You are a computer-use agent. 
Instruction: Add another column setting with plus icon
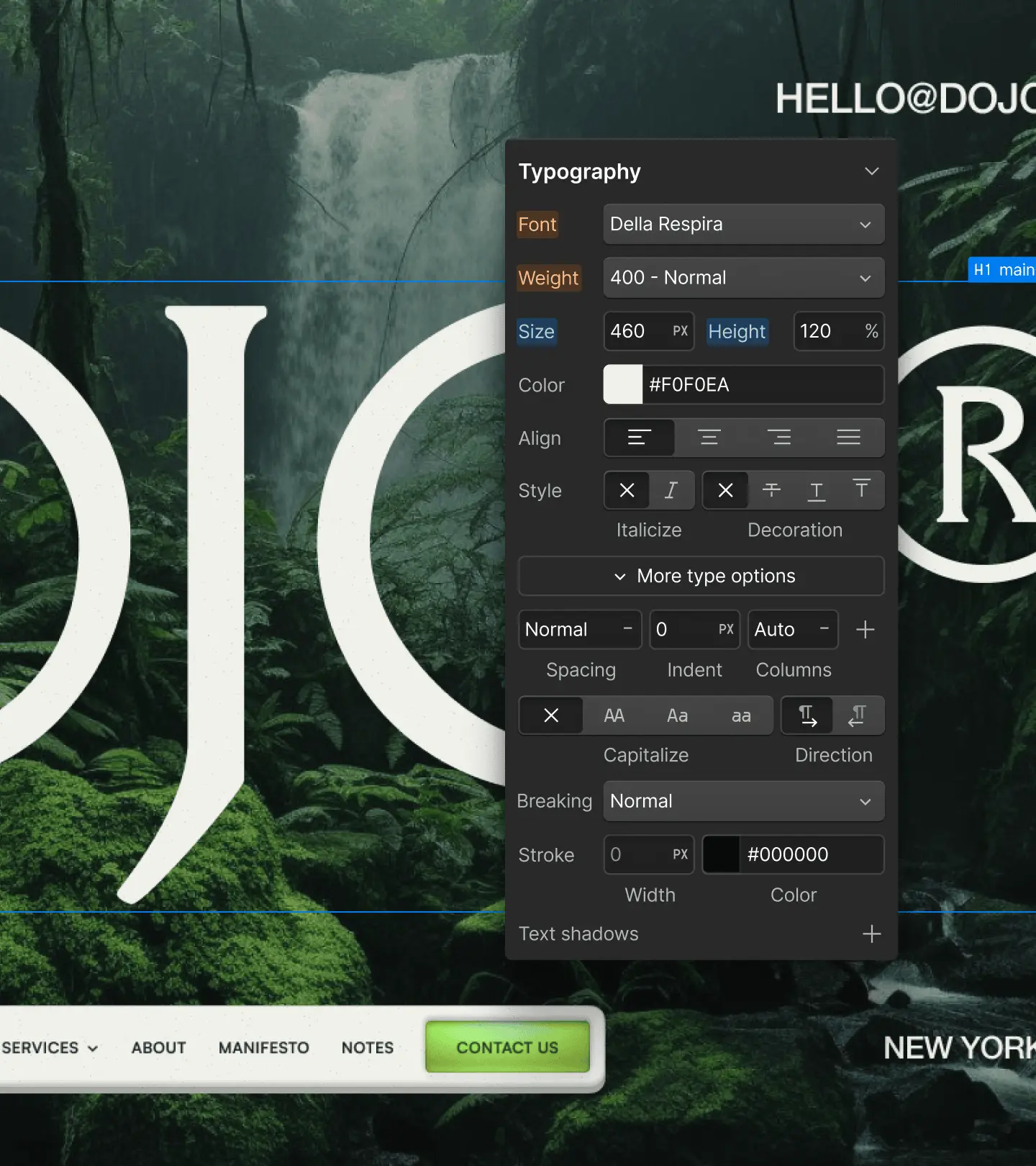(865, 630)
